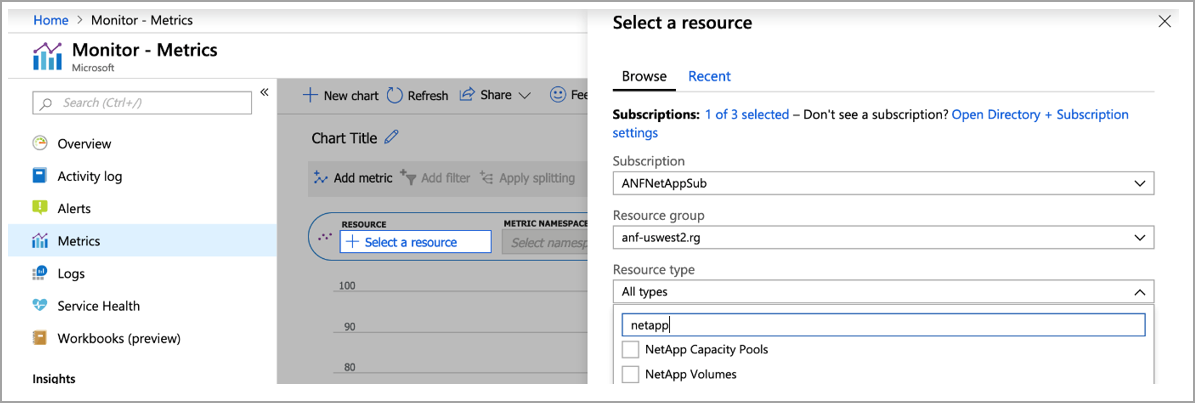Switch to the Recent tab
Image resolution: width=1195 pixels, height=403 pixels.
tap(709, 76)
